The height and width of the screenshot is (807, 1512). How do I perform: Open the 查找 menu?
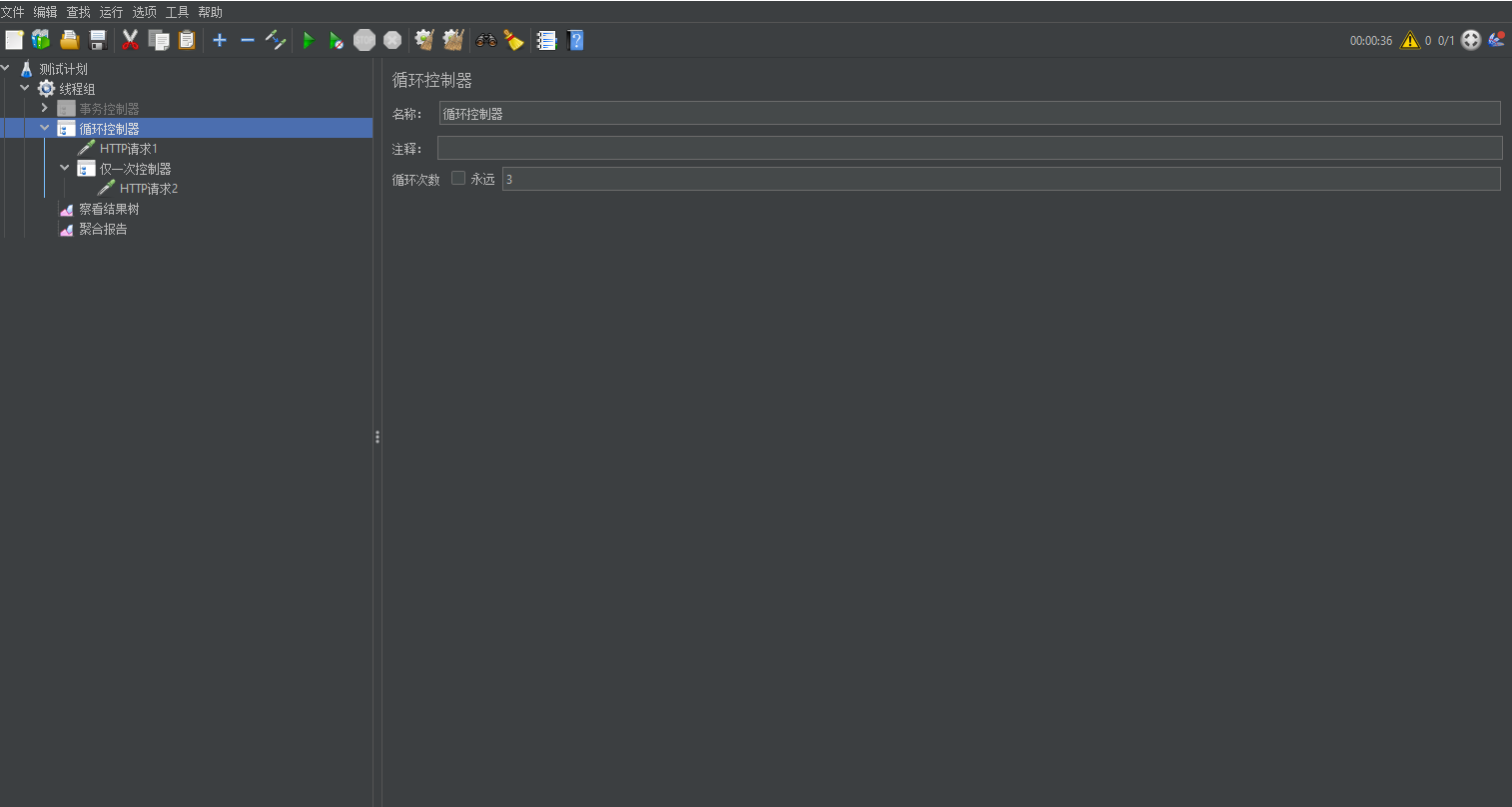click(x=78, y=12)
